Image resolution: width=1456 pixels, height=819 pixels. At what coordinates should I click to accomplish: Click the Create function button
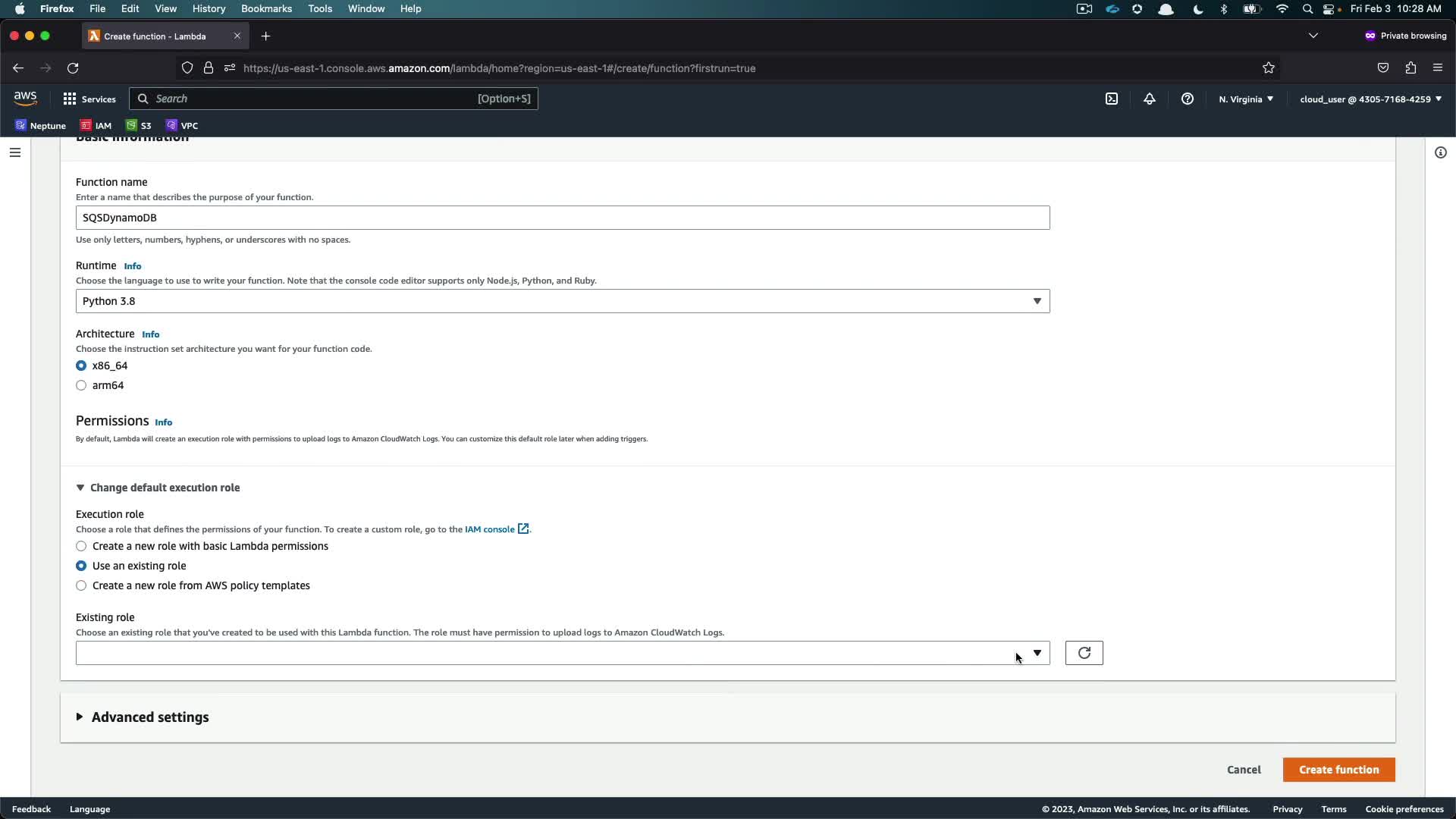click(x=1338, y=770)
